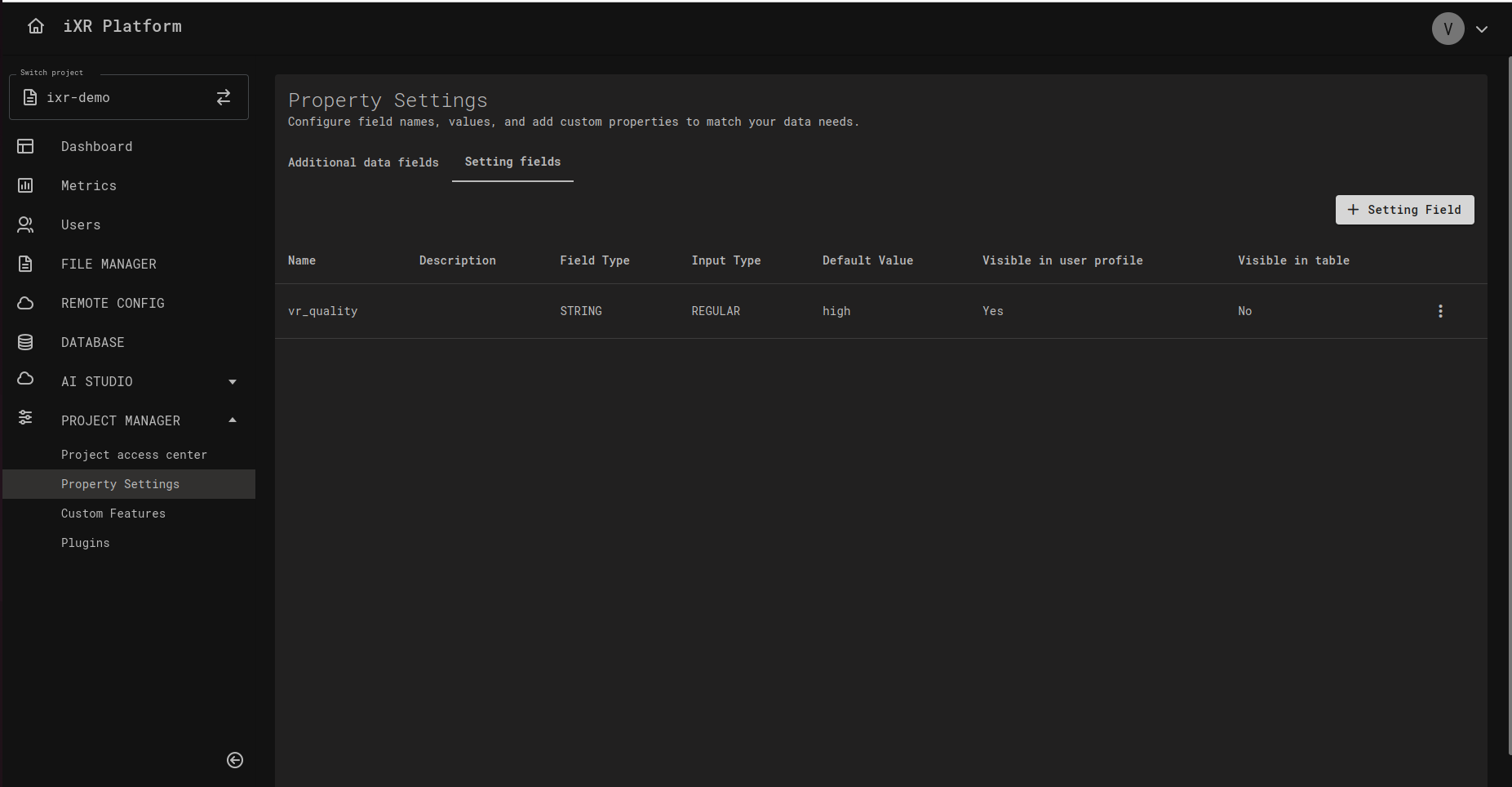Click the Metrics chart icon
This screenshot has width=1512, height=787.
[25, 185]
